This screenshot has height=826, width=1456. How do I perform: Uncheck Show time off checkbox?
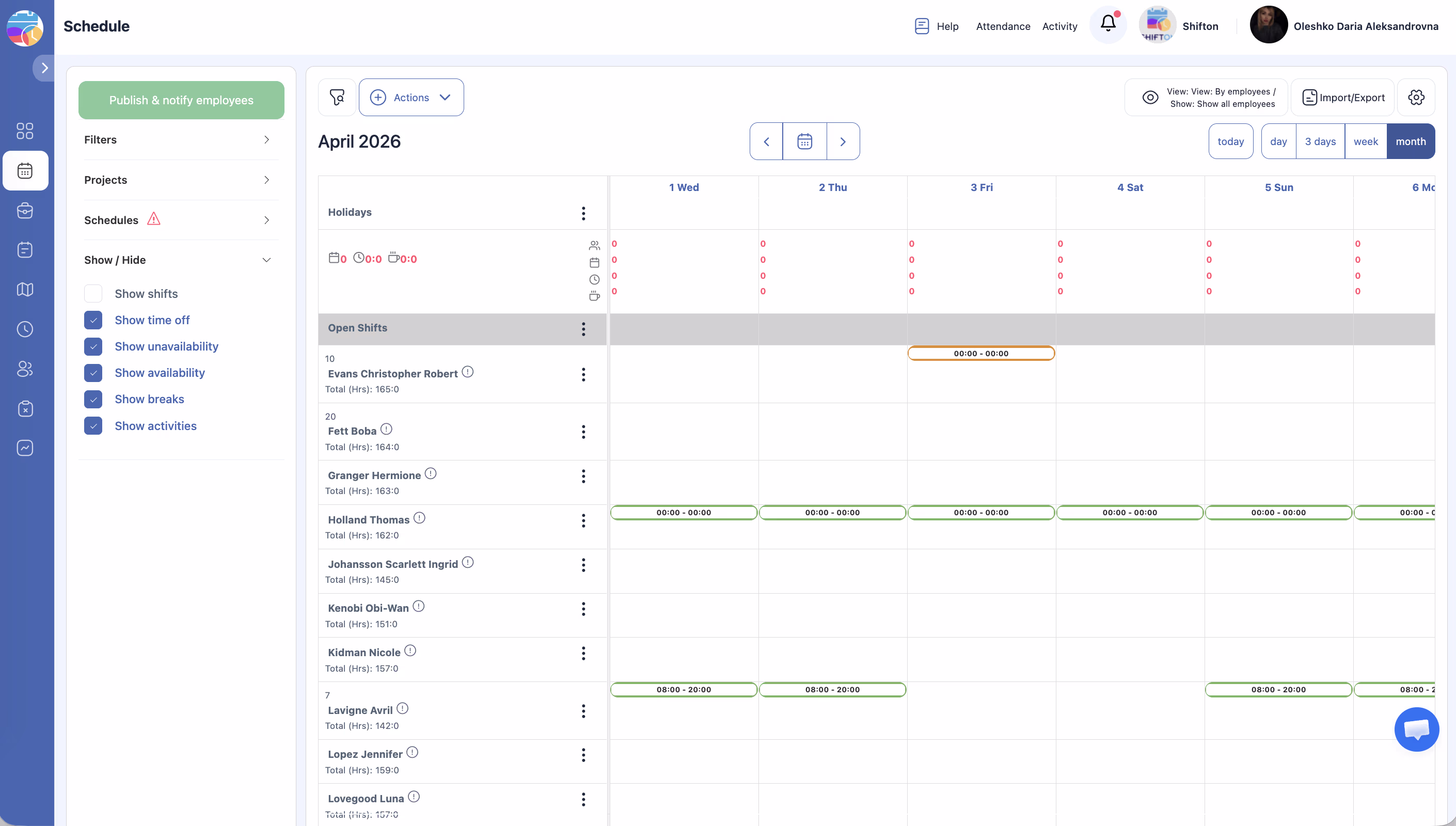93,320
